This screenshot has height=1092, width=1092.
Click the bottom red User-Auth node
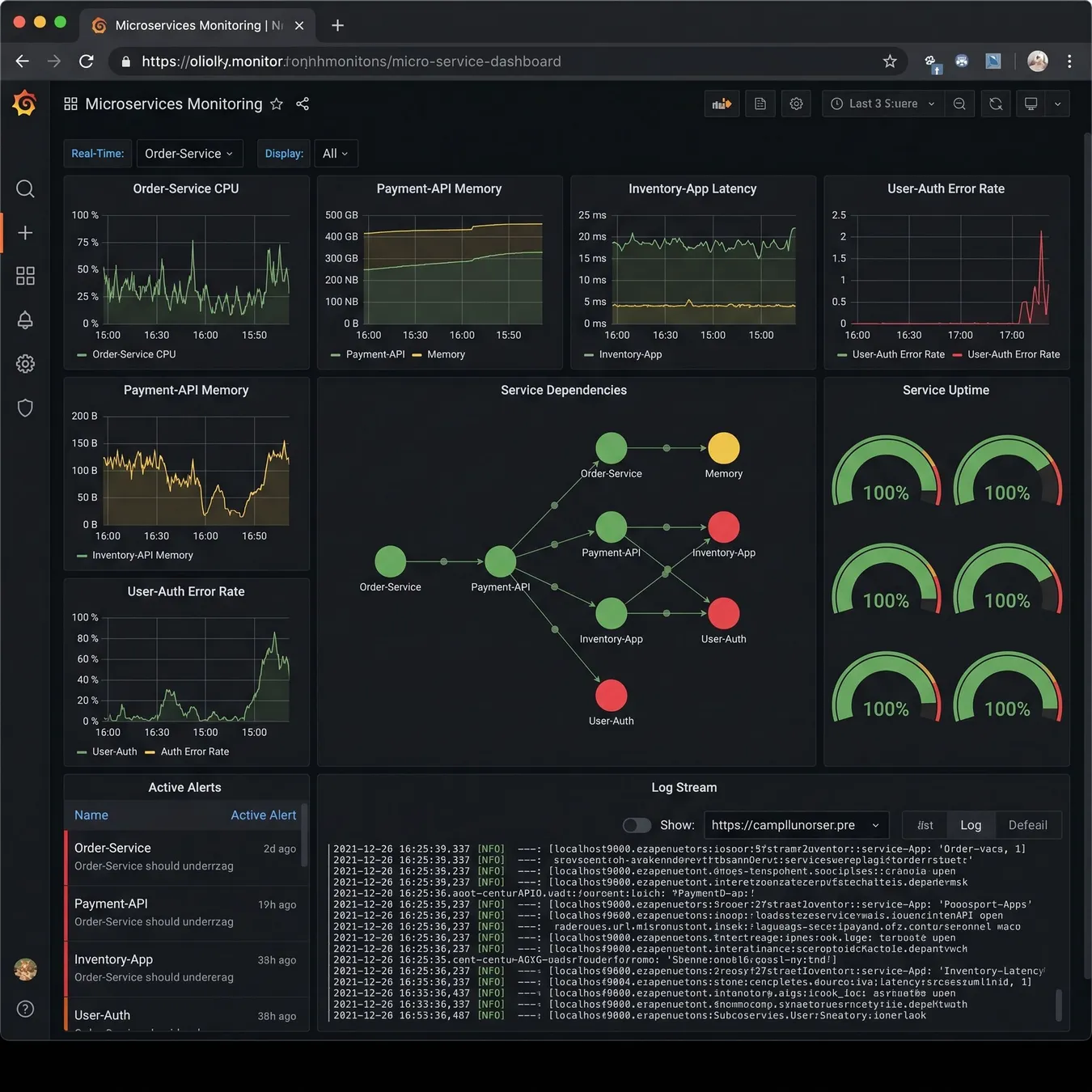[x=612, y=696]
